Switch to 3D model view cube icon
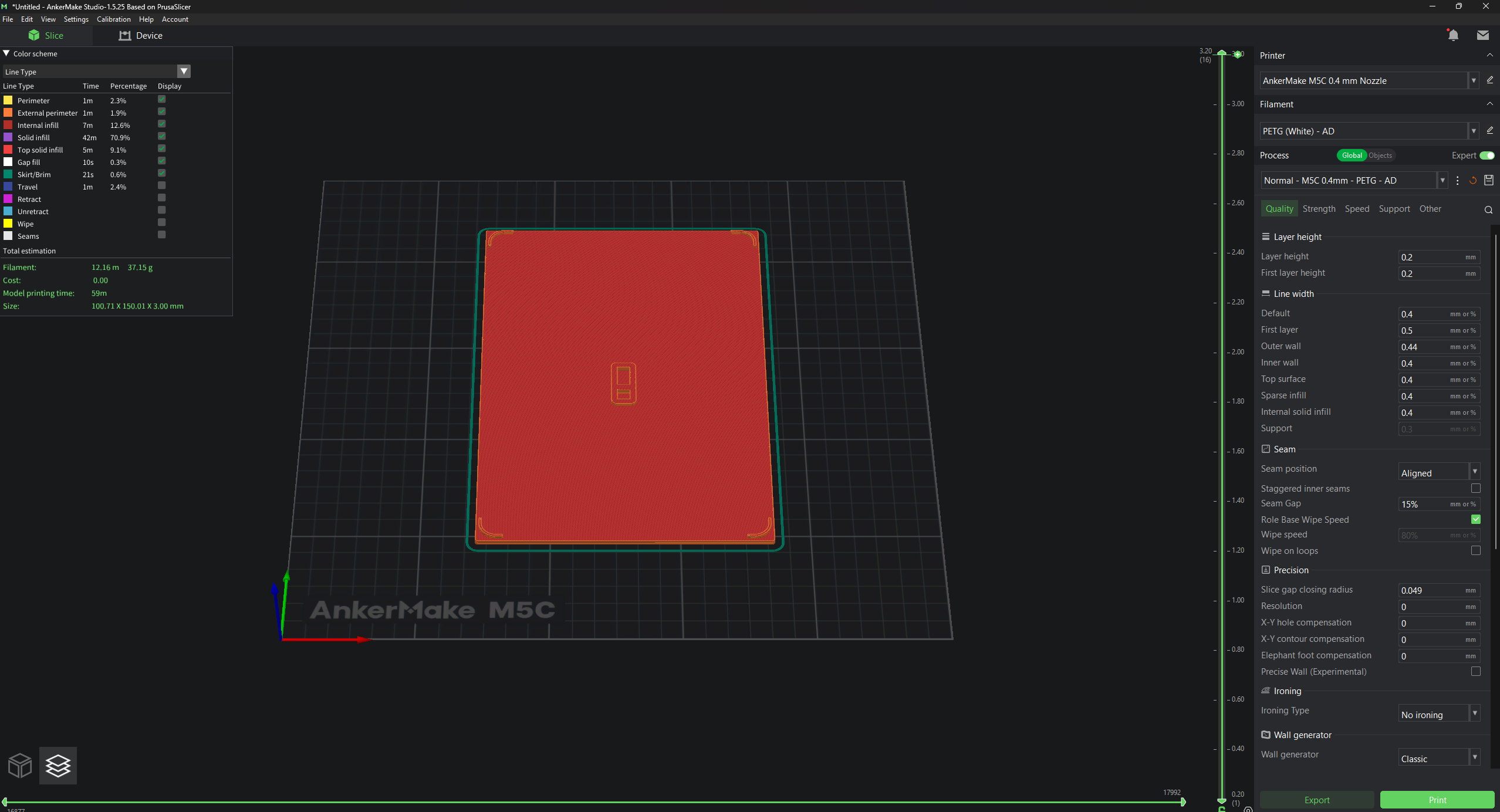The height and width of the screenshot is (812, 1500). tap(20, 766)
